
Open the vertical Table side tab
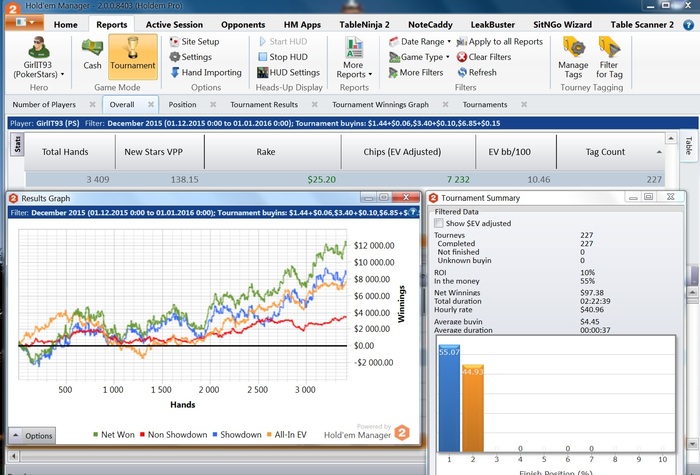(688, 145)
